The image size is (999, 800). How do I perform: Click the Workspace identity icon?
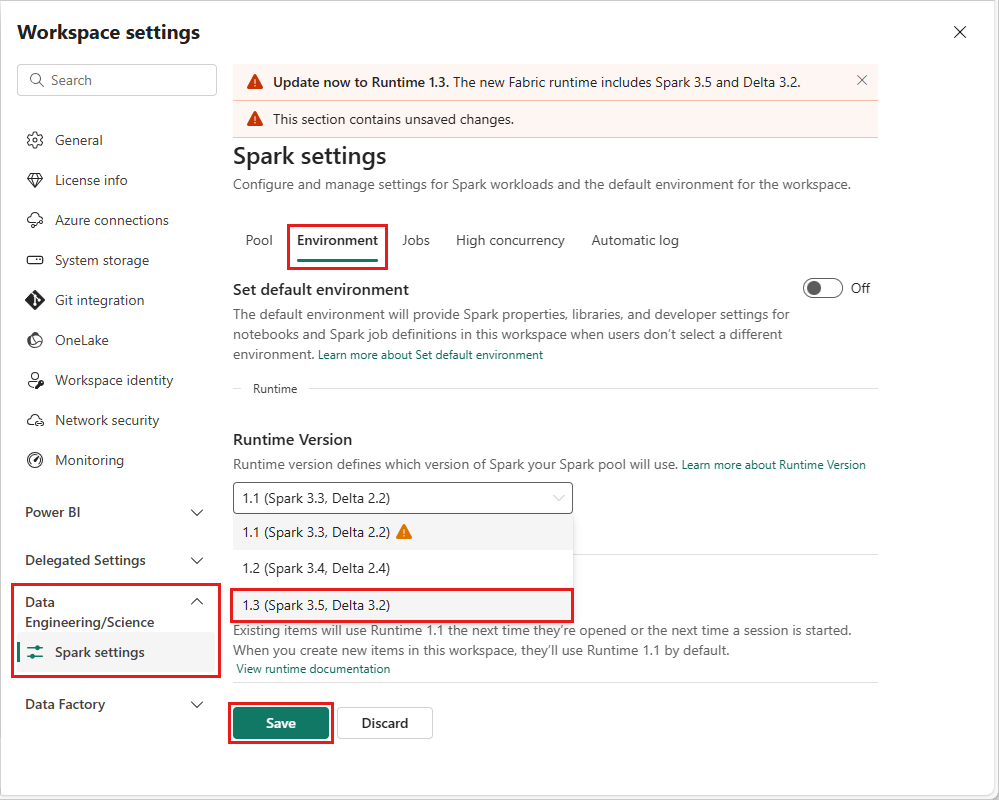[x=36, y=380]
